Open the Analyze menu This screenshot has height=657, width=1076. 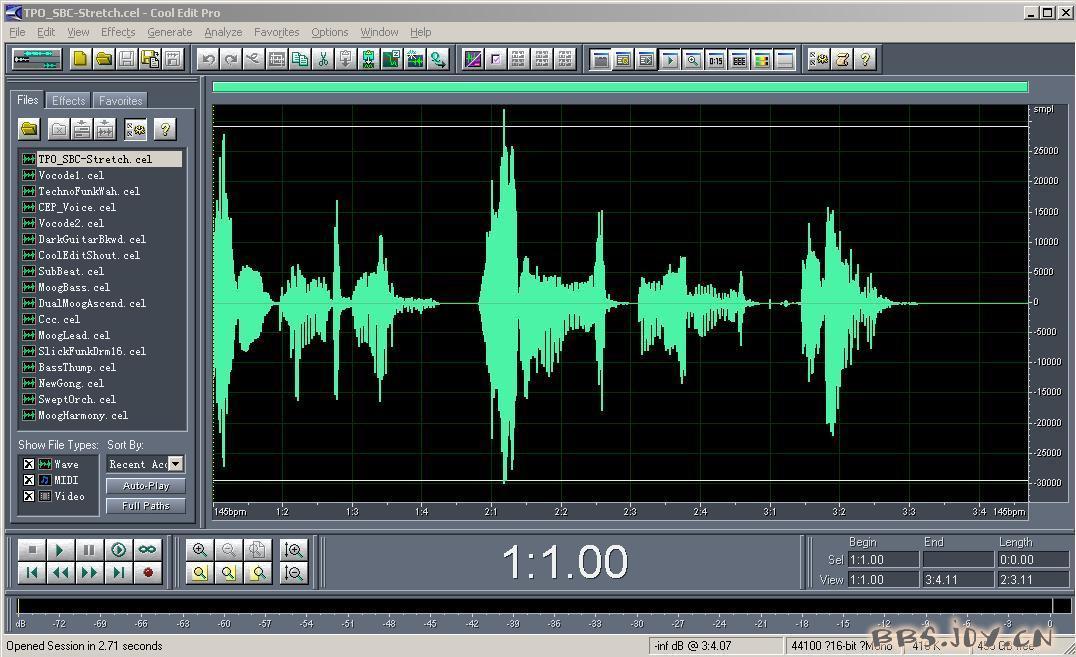[x=223, y=32]
